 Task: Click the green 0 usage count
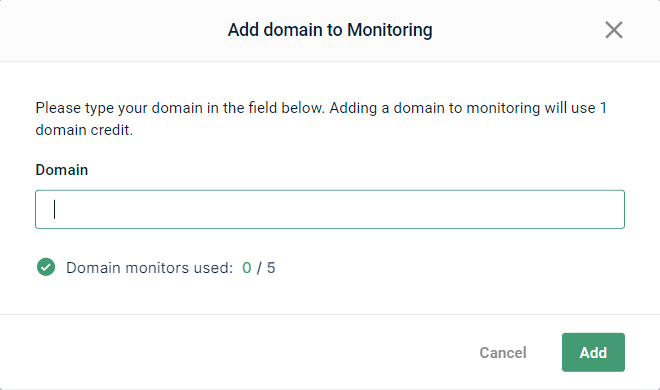(247, 268)
